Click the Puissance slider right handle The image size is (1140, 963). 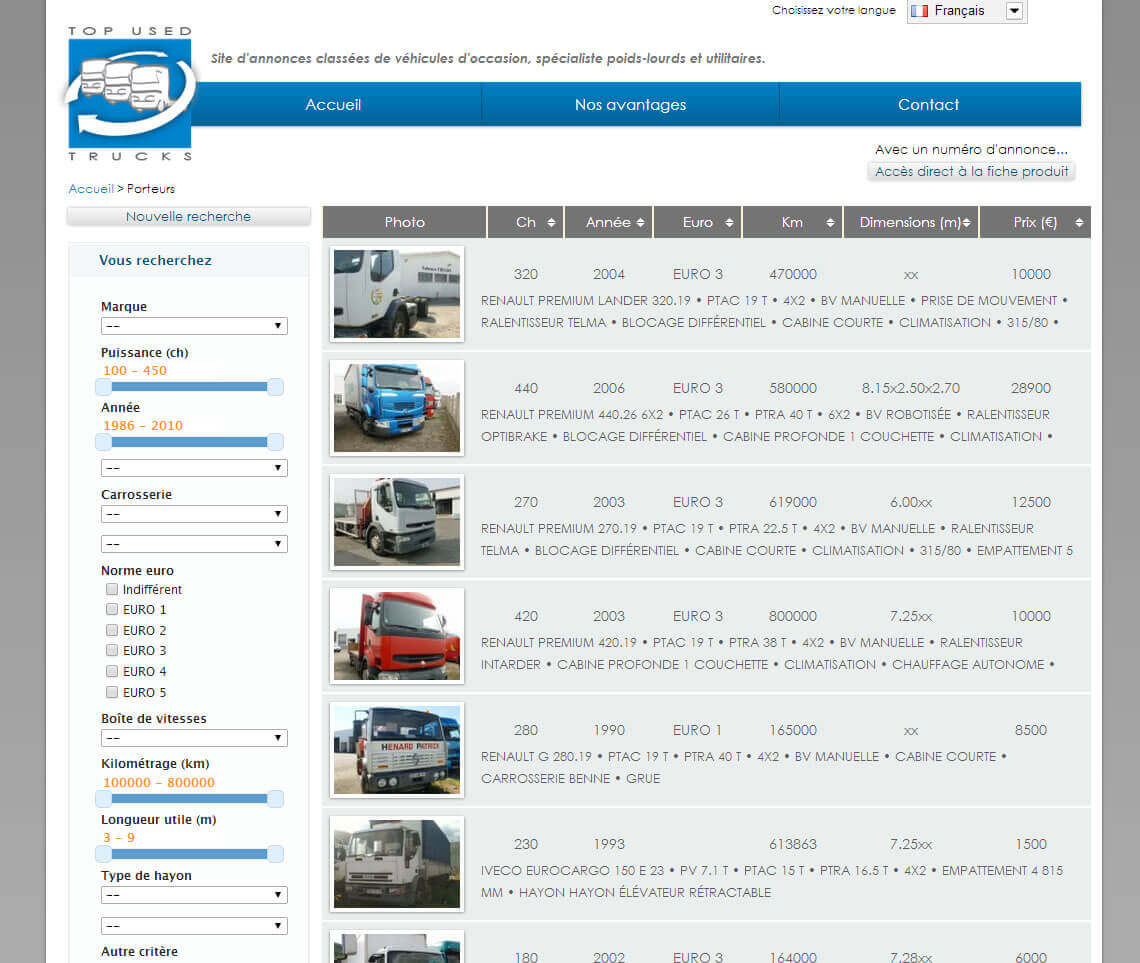click(x=275, y=387)
